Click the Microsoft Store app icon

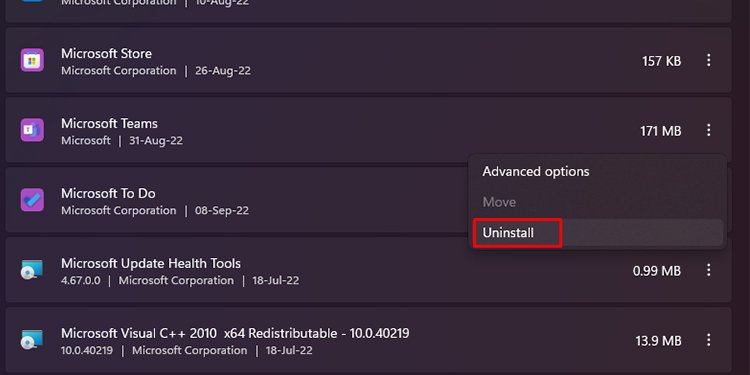click(33, 60)
